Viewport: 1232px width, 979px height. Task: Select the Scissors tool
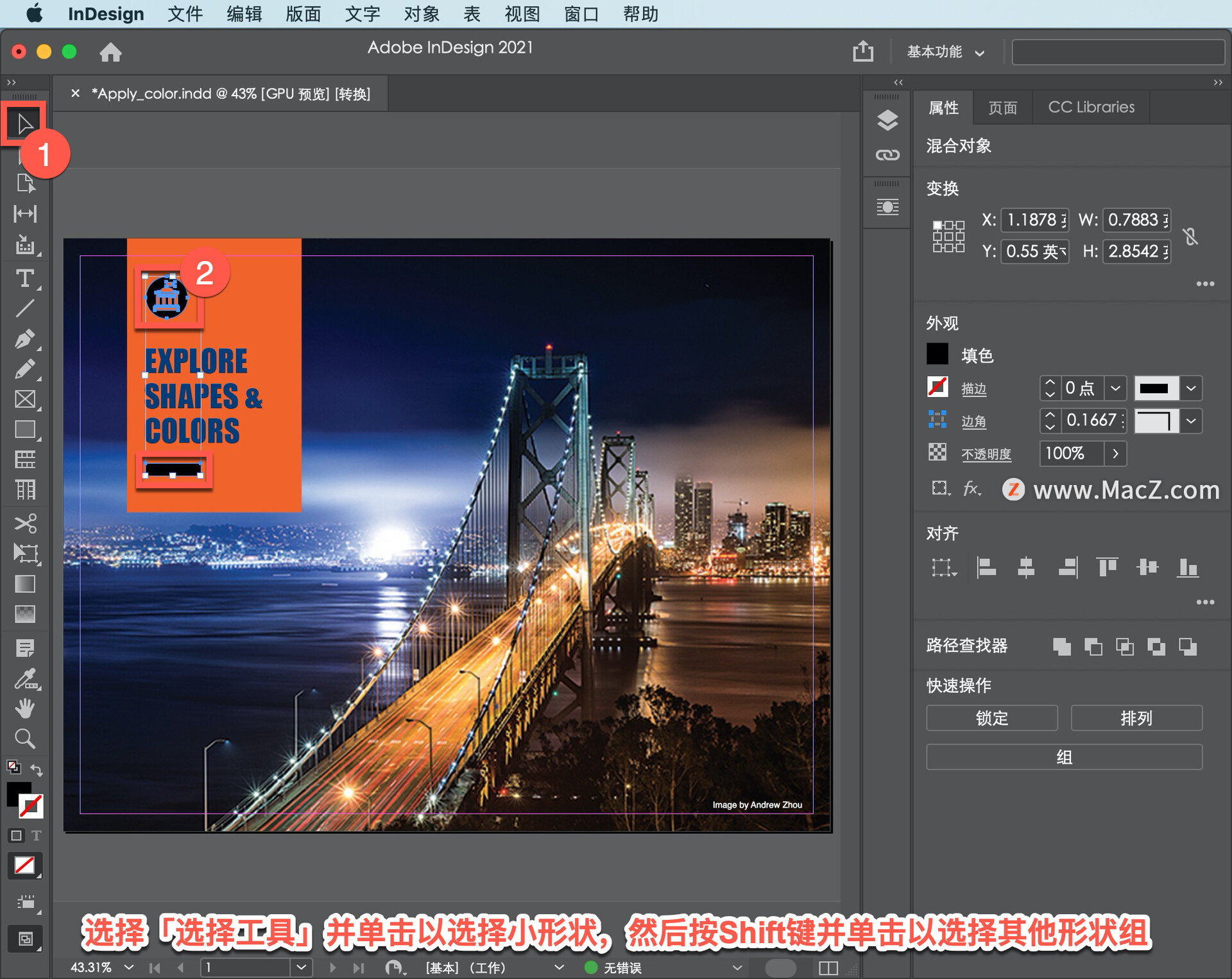click(24, 523)
